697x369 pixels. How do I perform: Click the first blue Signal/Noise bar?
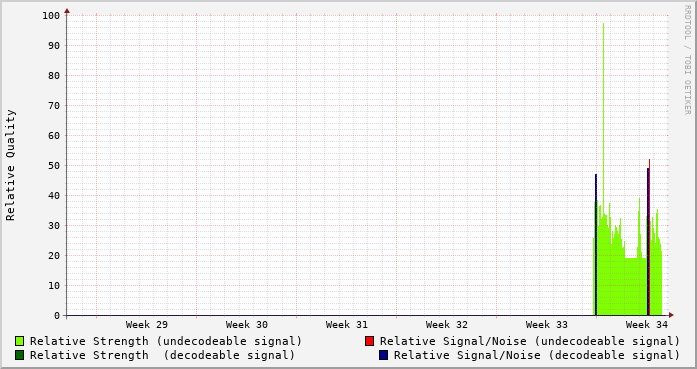pos(596,245)
